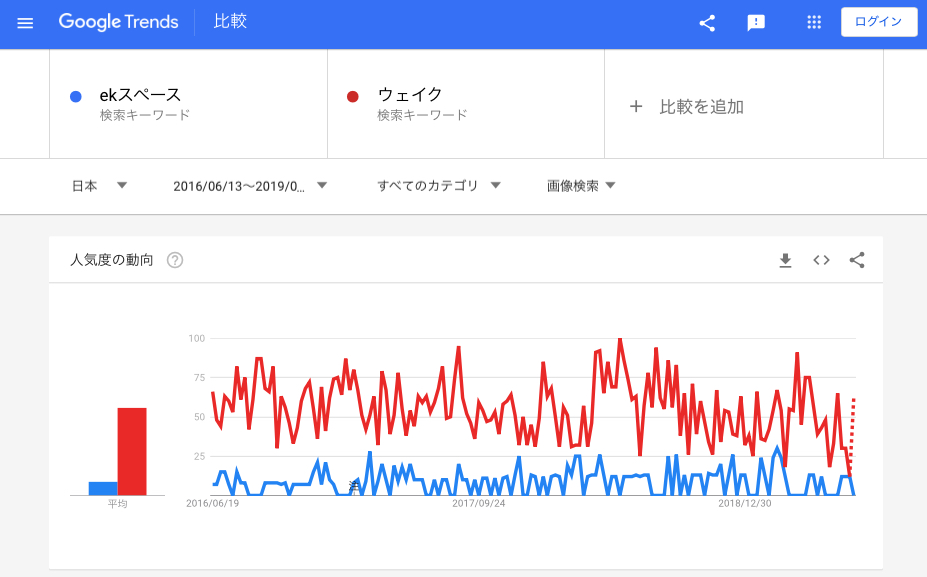This screenshot has height=577, width=927.
Task: Open the date range dropdown 2016/06/13
Action: coord(250,186)
